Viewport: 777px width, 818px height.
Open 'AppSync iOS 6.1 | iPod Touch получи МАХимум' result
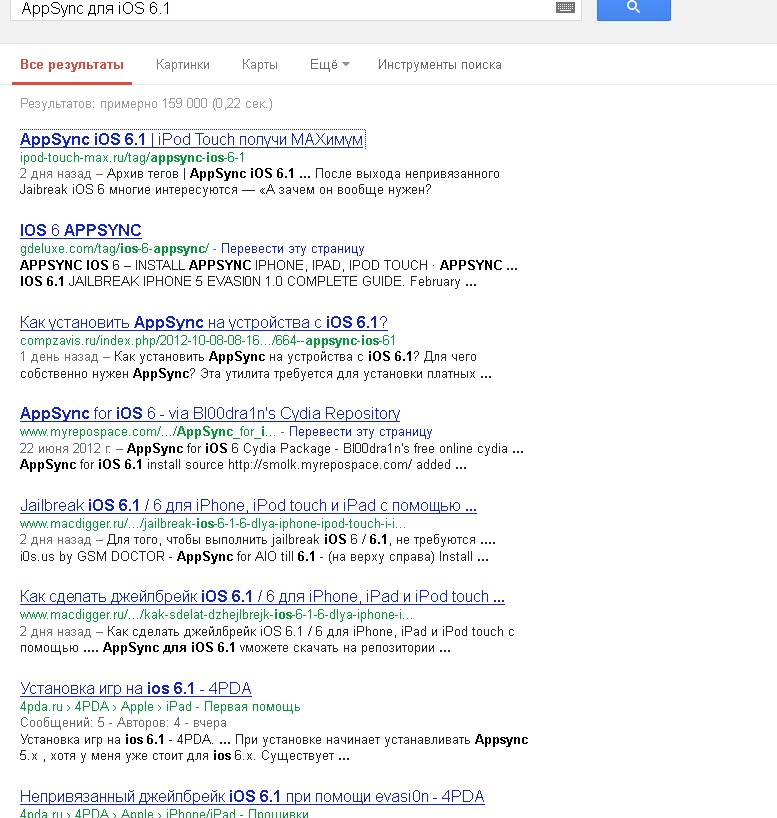coord(192,139)
